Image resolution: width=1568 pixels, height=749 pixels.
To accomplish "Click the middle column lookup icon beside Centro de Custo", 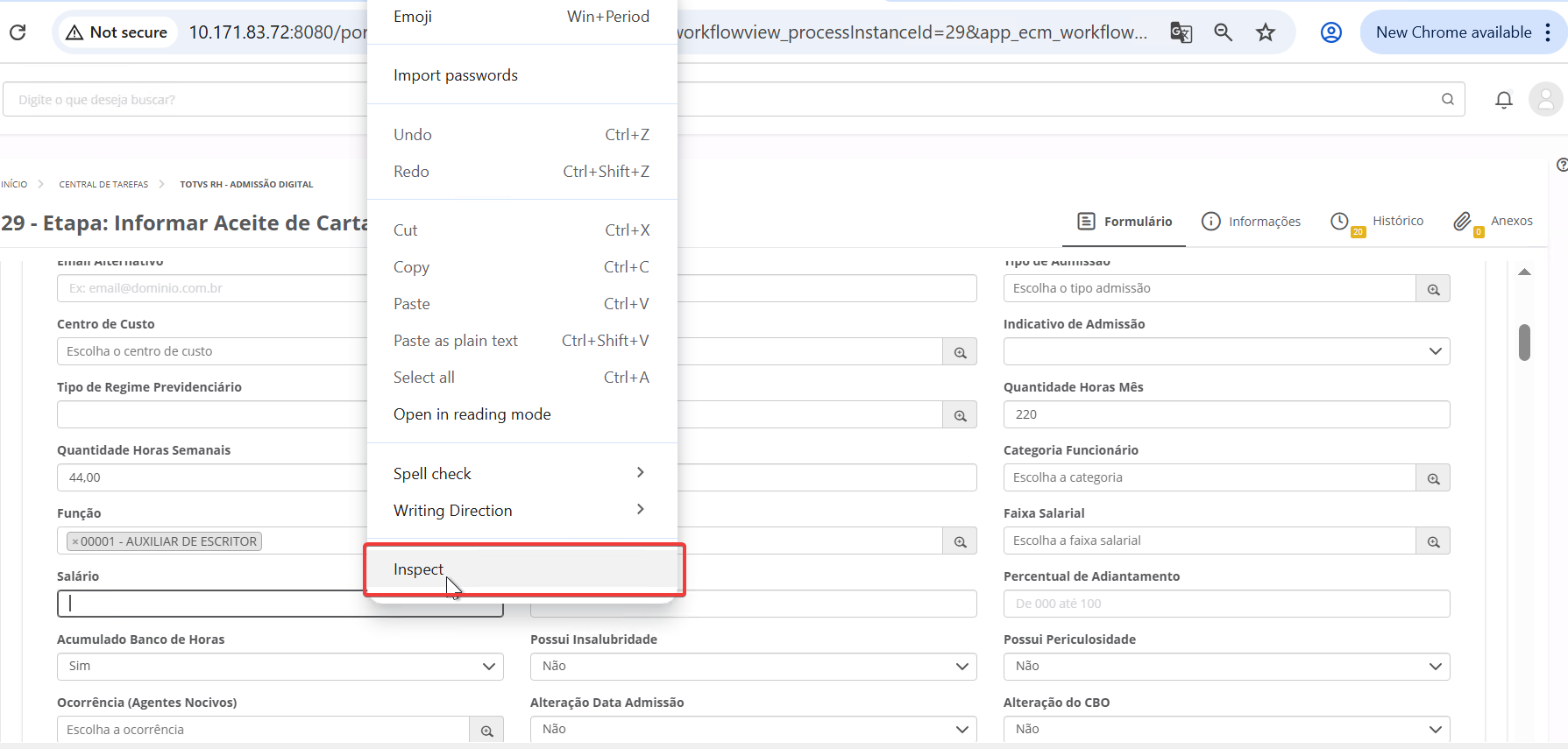I will (x=960, y=352).
